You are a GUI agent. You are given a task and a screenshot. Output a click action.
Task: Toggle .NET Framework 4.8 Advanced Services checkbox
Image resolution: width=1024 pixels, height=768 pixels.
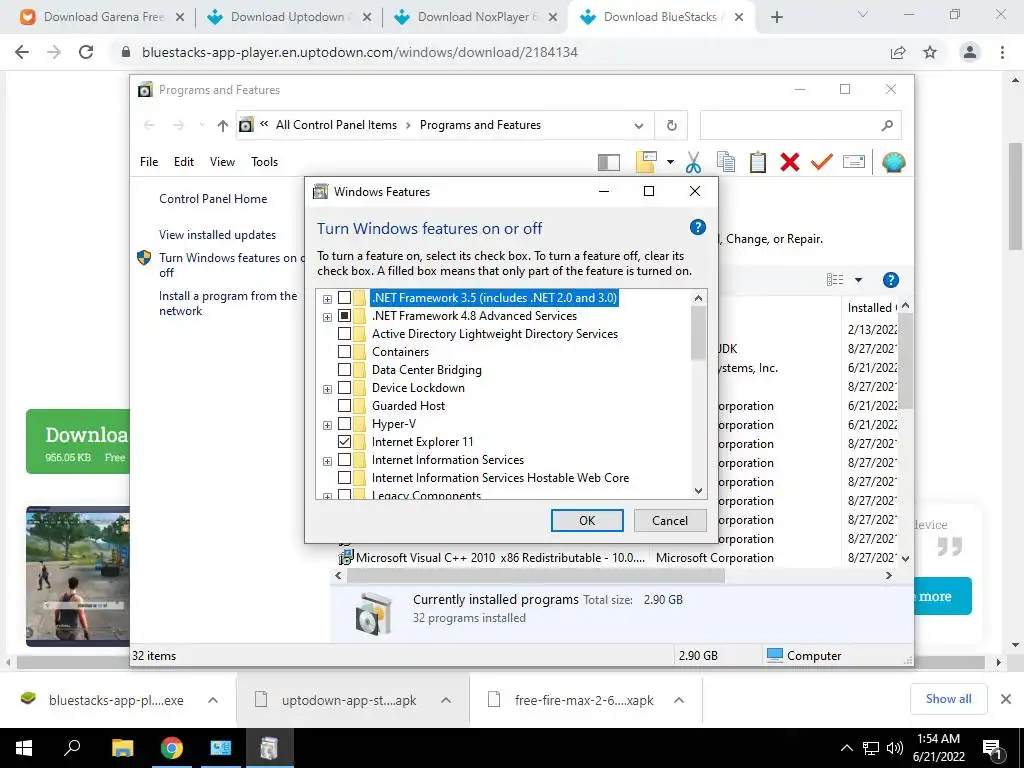344,316
